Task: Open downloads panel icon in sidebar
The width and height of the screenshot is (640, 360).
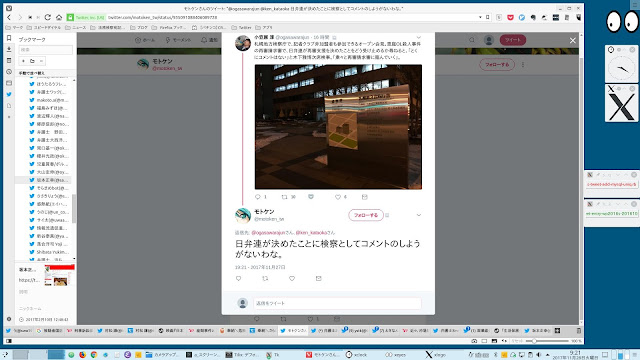Action: coord(9,49)
